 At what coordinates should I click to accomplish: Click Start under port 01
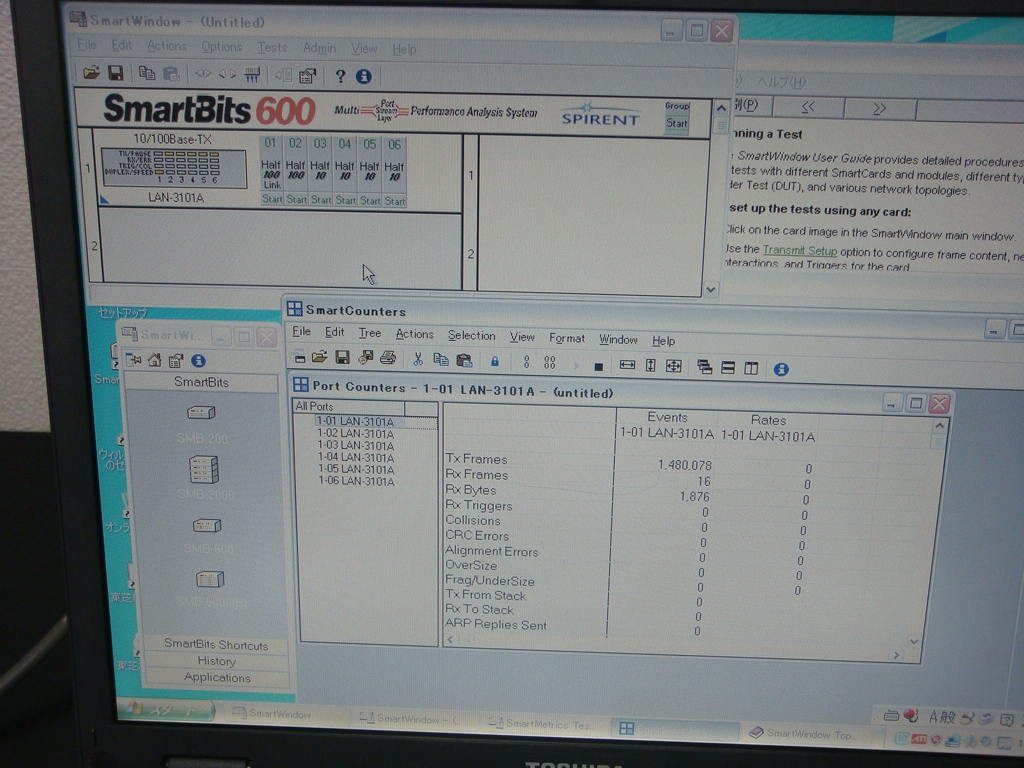point(272,199)
